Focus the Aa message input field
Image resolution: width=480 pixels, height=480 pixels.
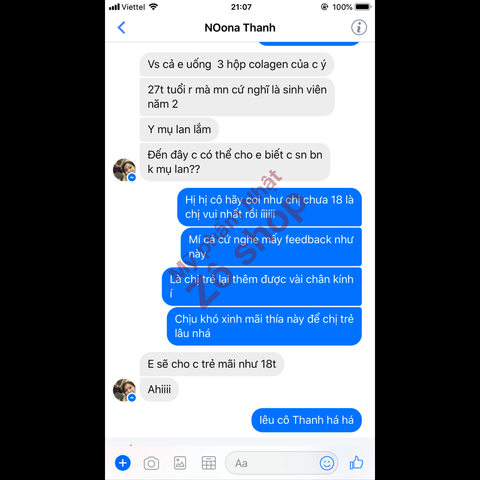pyautogui.click(x=282, y=463)
